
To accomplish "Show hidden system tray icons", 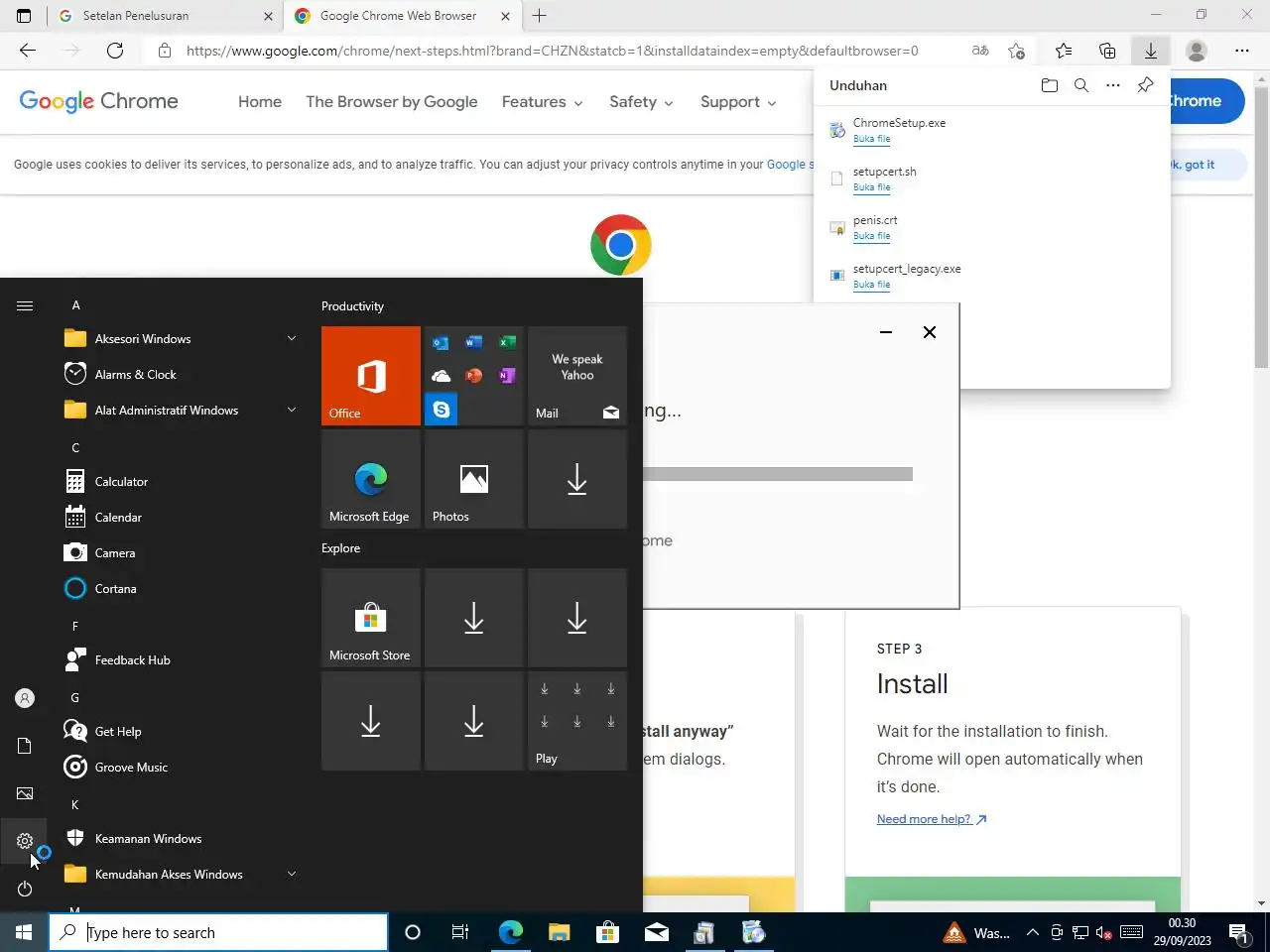I will [1032, 932].
